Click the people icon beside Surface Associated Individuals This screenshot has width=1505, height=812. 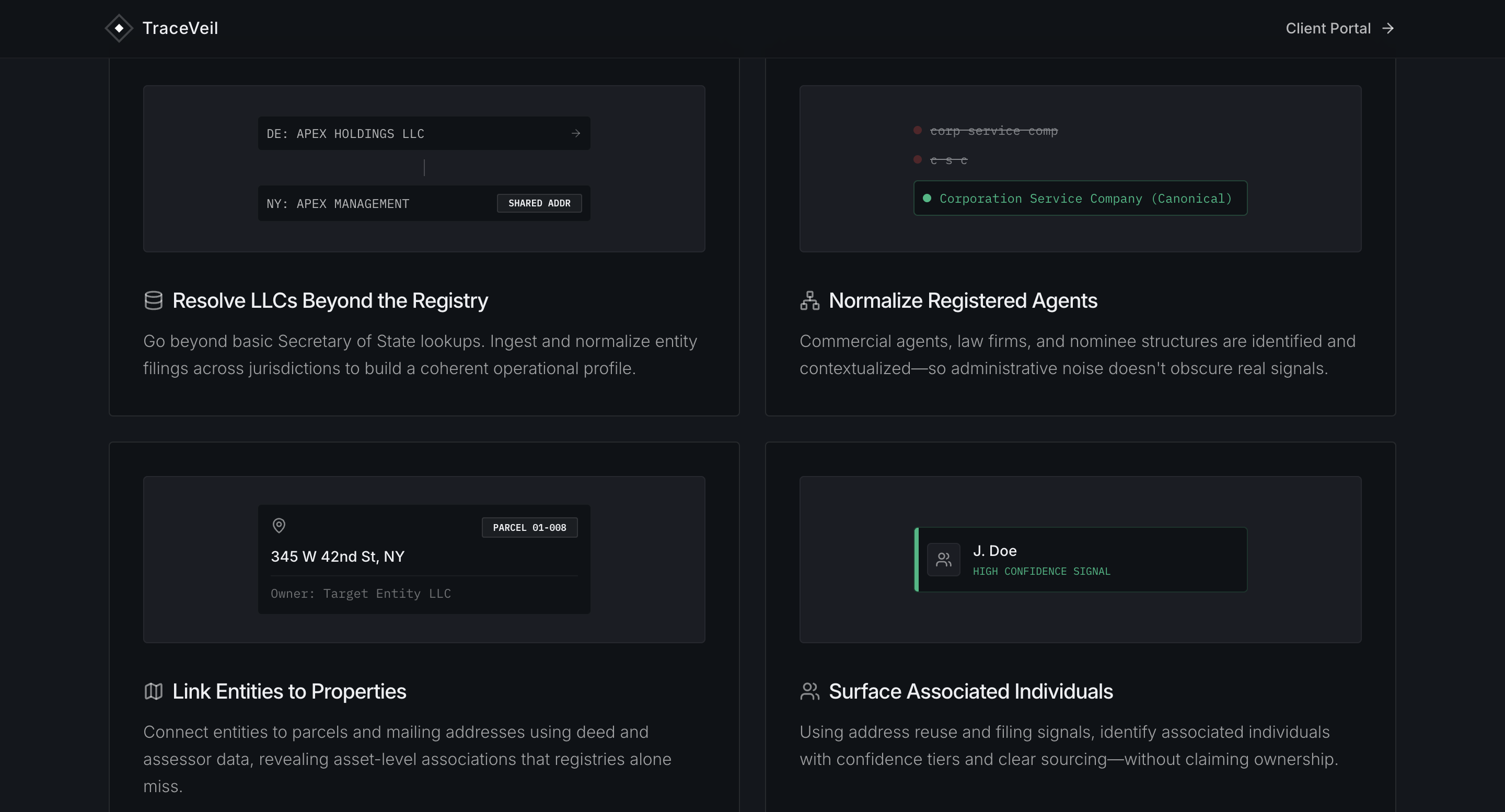[810, 691]
